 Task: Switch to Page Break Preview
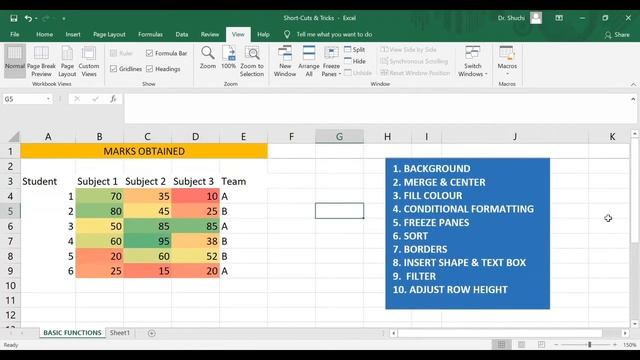[x=41, y=61]
